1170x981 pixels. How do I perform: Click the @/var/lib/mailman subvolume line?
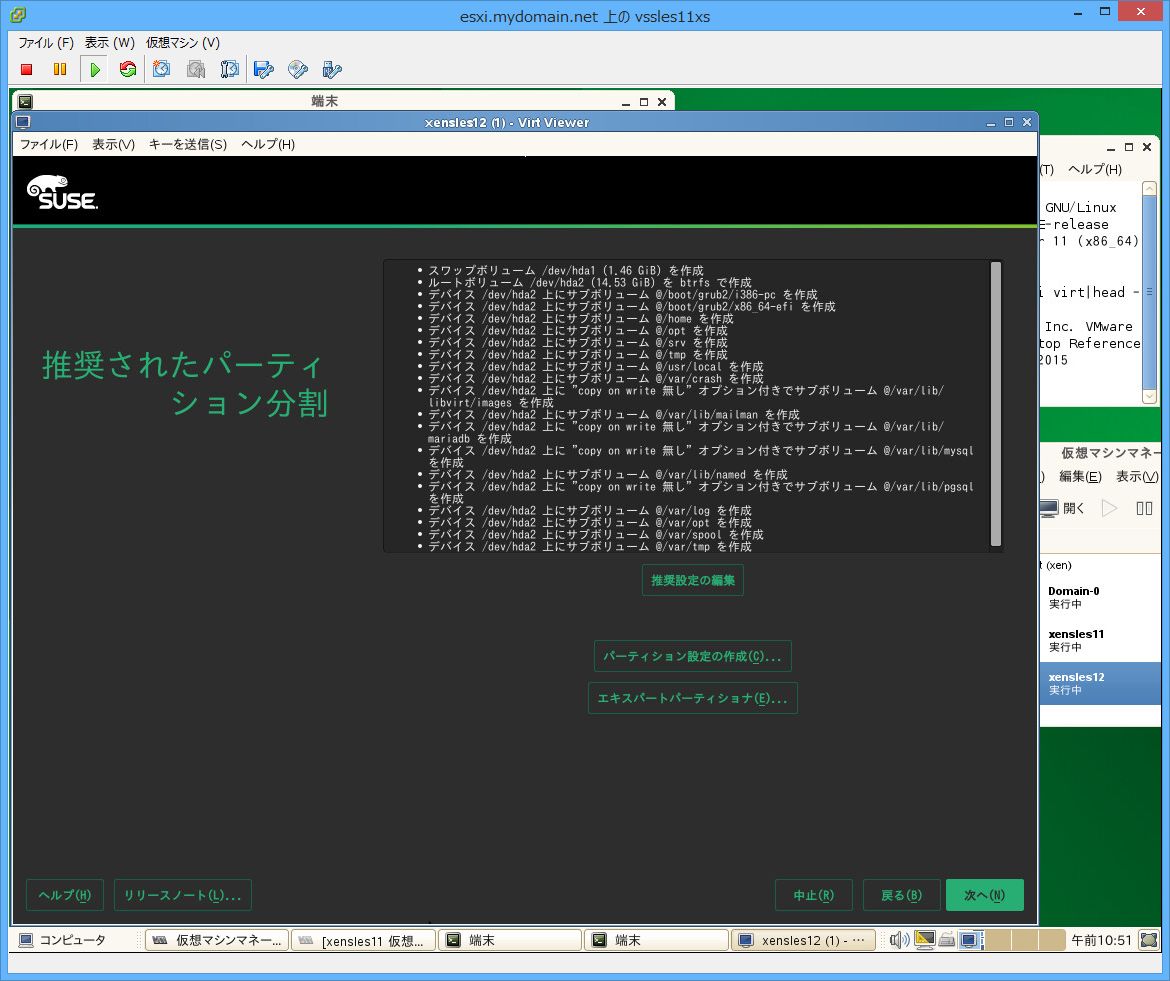(x=613, y=414)
